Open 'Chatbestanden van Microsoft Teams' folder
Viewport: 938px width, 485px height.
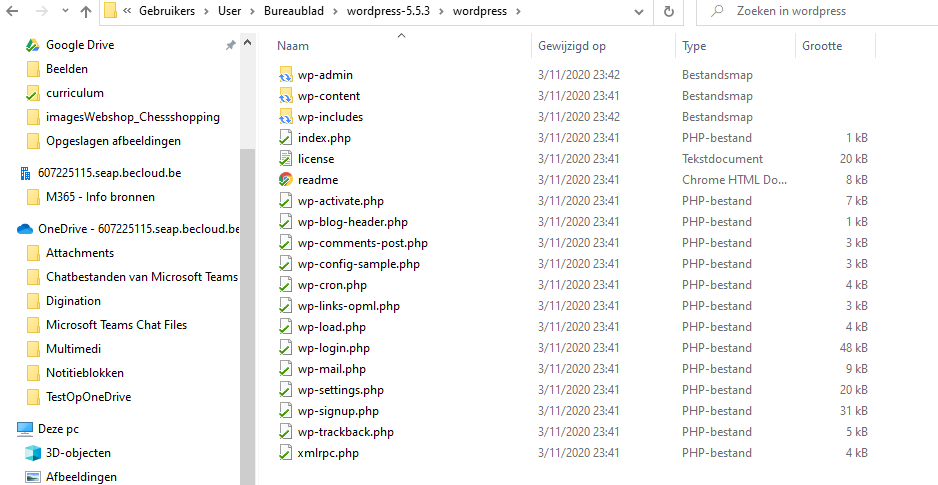142,277
